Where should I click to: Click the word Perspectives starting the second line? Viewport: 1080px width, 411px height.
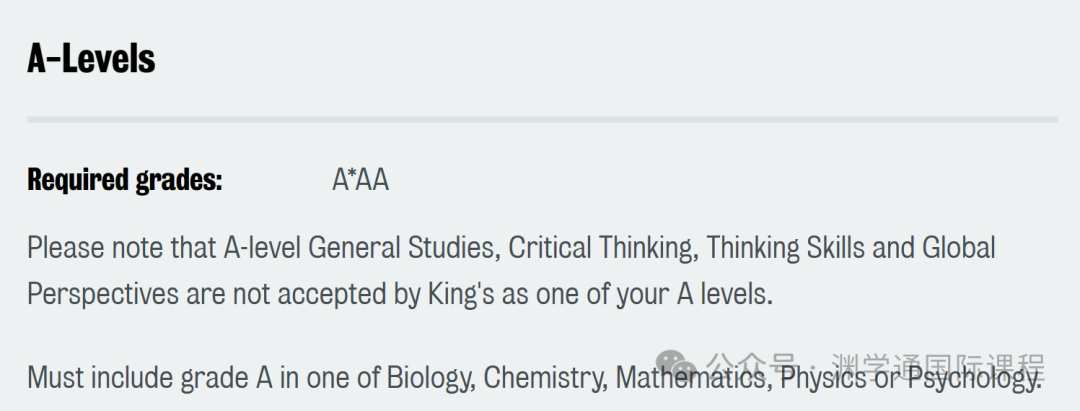pos(103,295)
